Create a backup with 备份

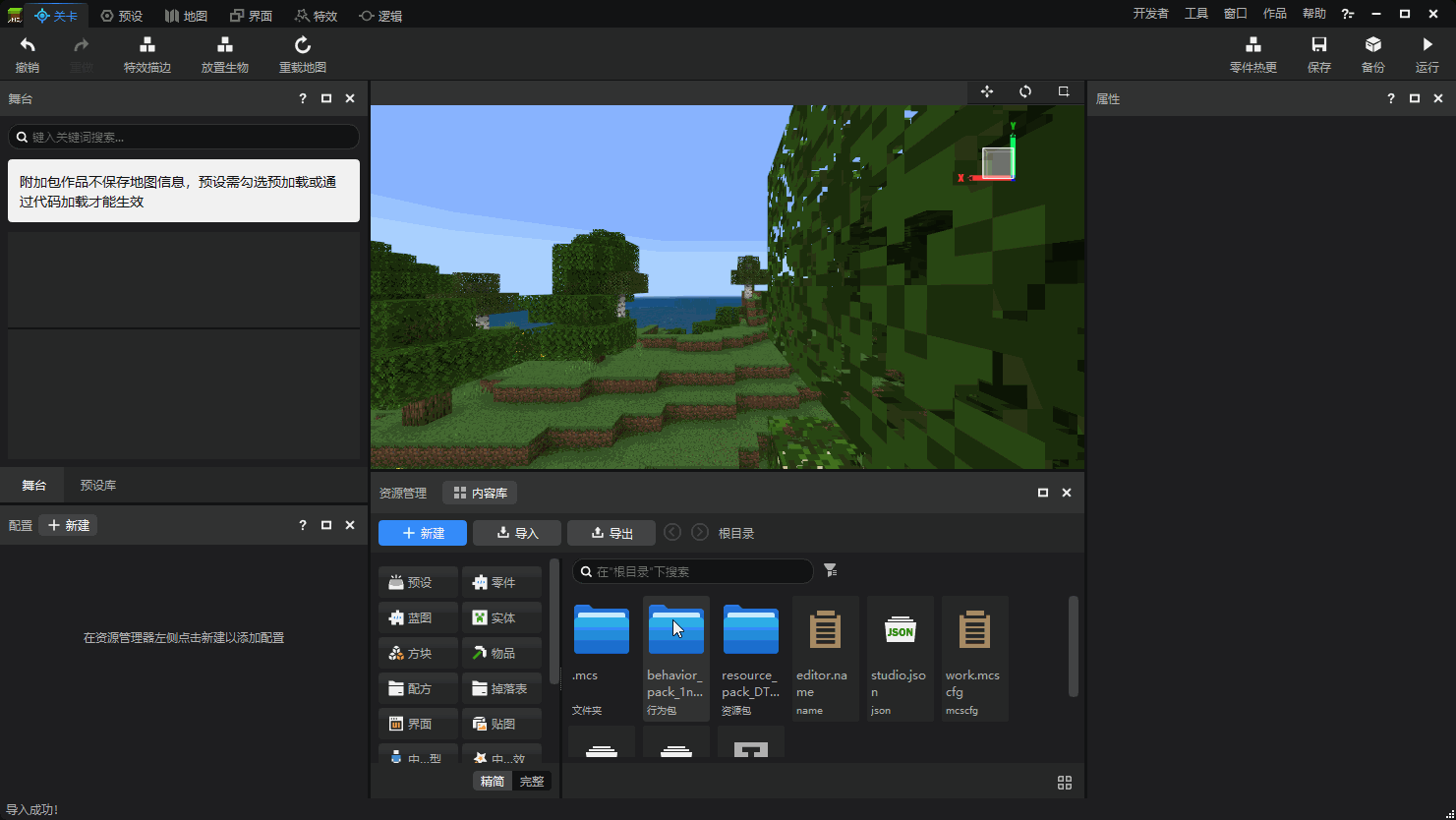tap(1373, 54)
